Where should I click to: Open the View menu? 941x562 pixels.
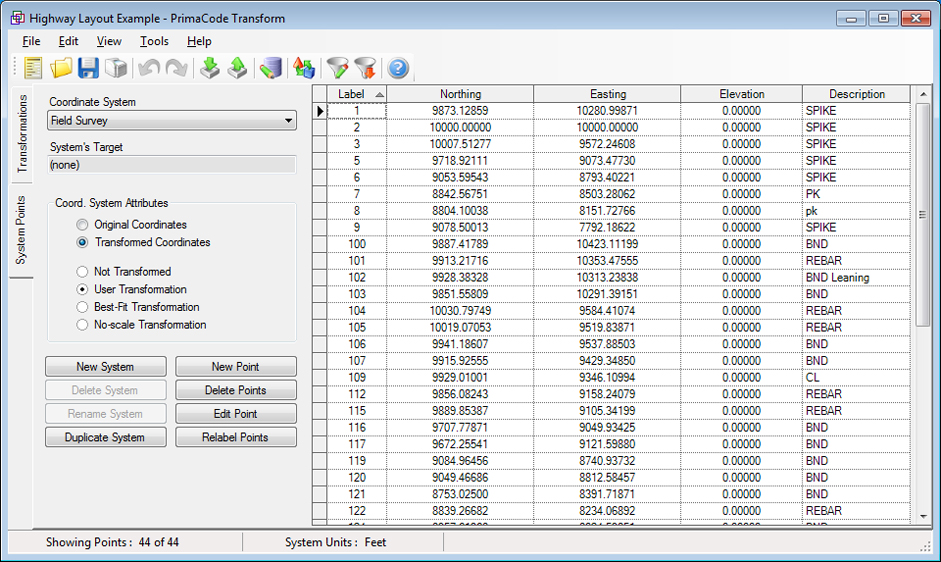[109, 41]
